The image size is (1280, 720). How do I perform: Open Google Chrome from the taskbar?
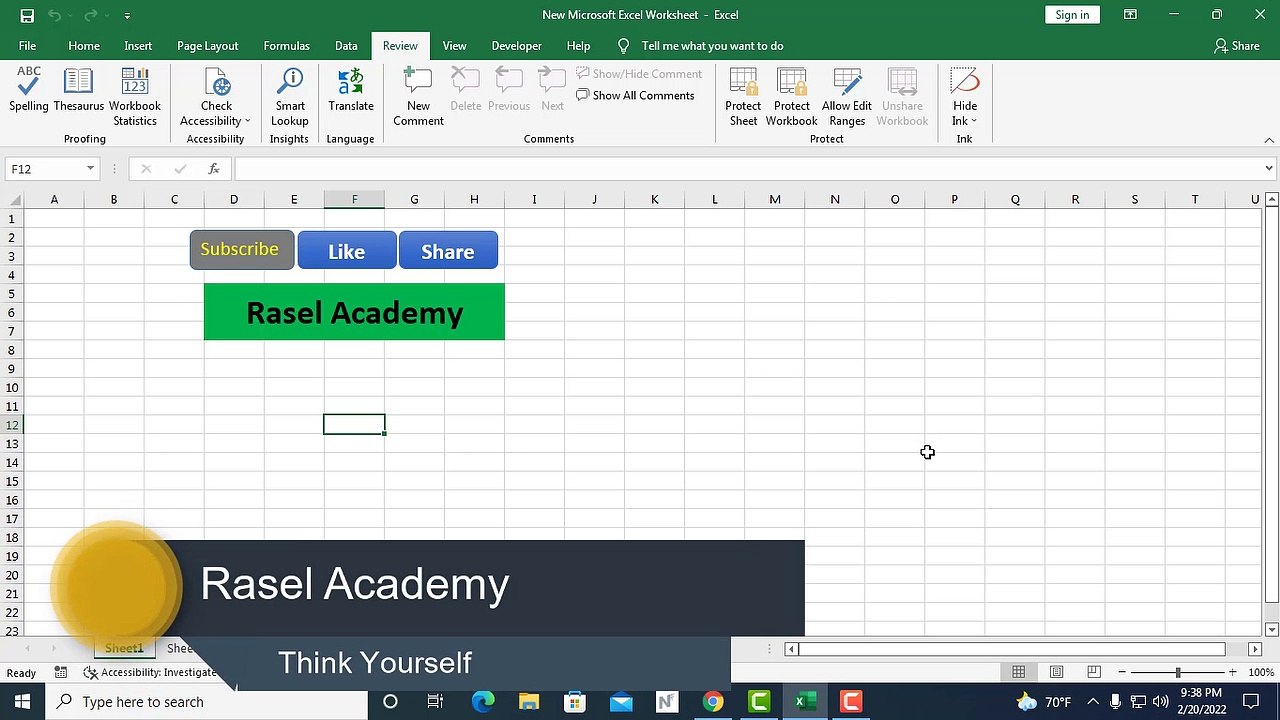tap(713, 701)
